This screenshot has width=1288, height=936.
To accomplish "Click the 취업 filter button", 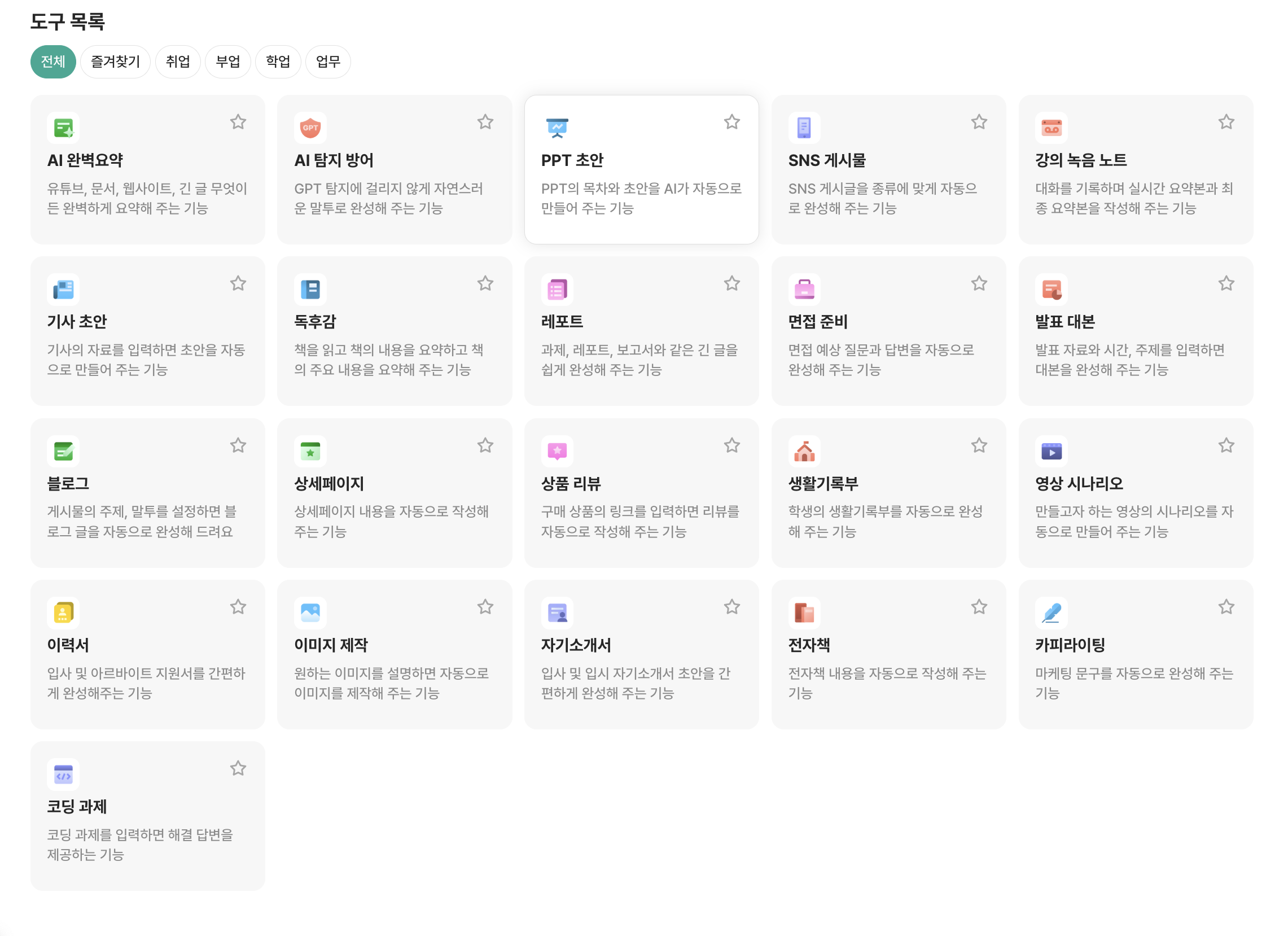I will point(178,62).
